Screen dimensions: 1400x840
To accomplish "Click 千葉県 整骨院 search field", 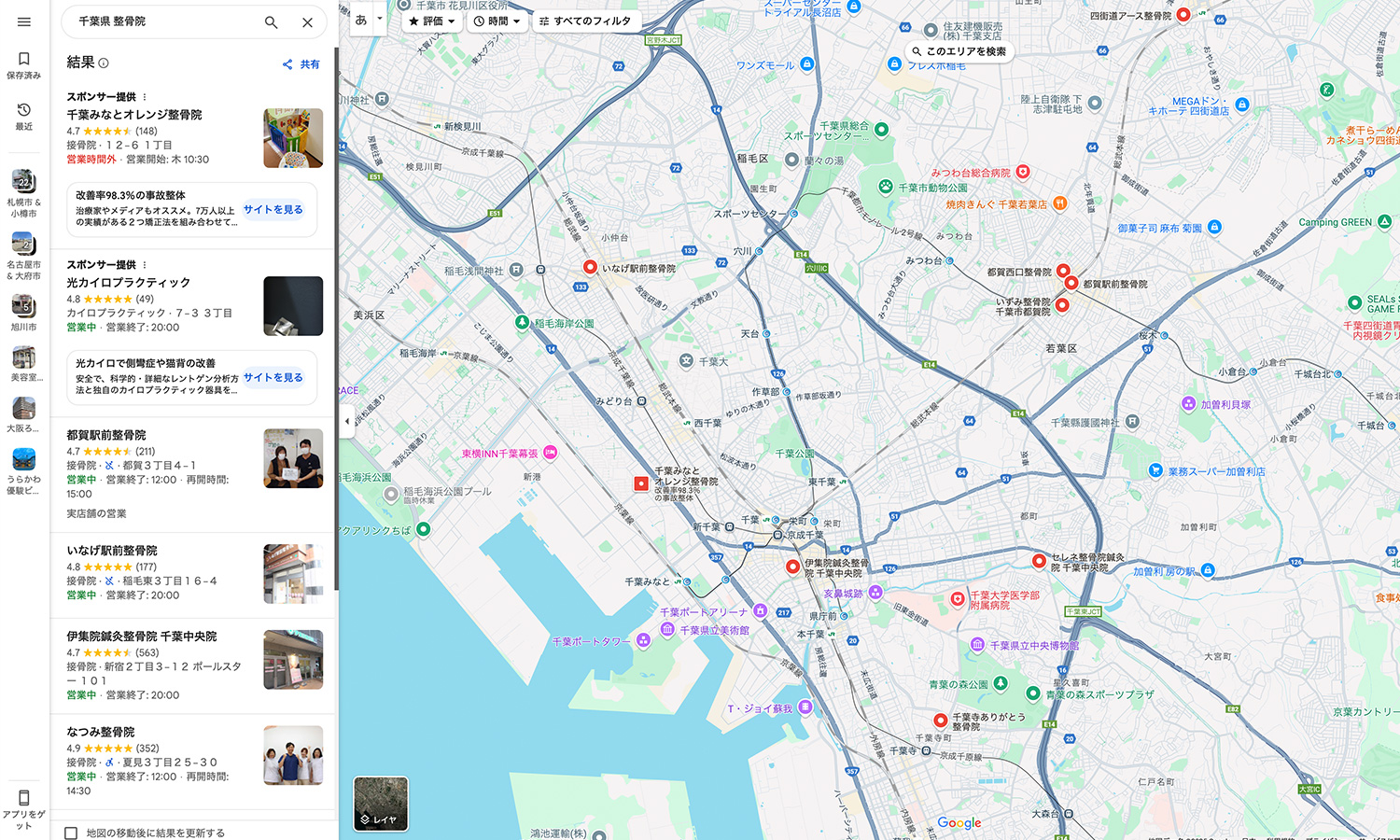I will (x=163, y=21).
